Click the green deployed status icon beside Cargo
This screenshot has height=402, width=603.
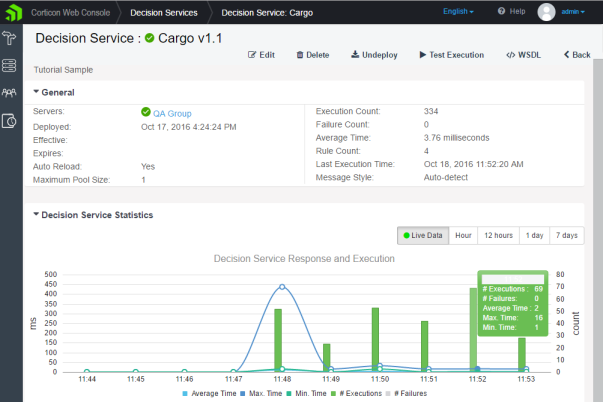click(149, 38)
